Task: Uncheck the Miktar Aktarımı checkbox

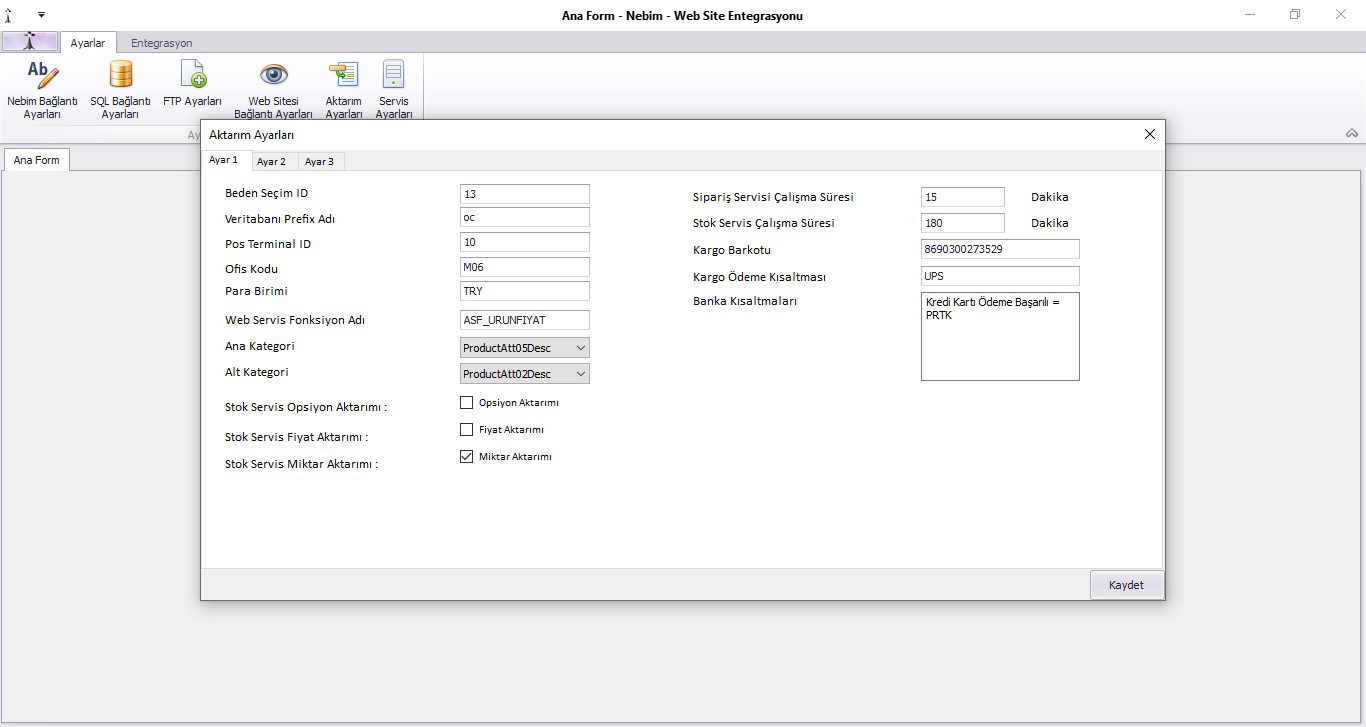Action: (x=466, y=456)
